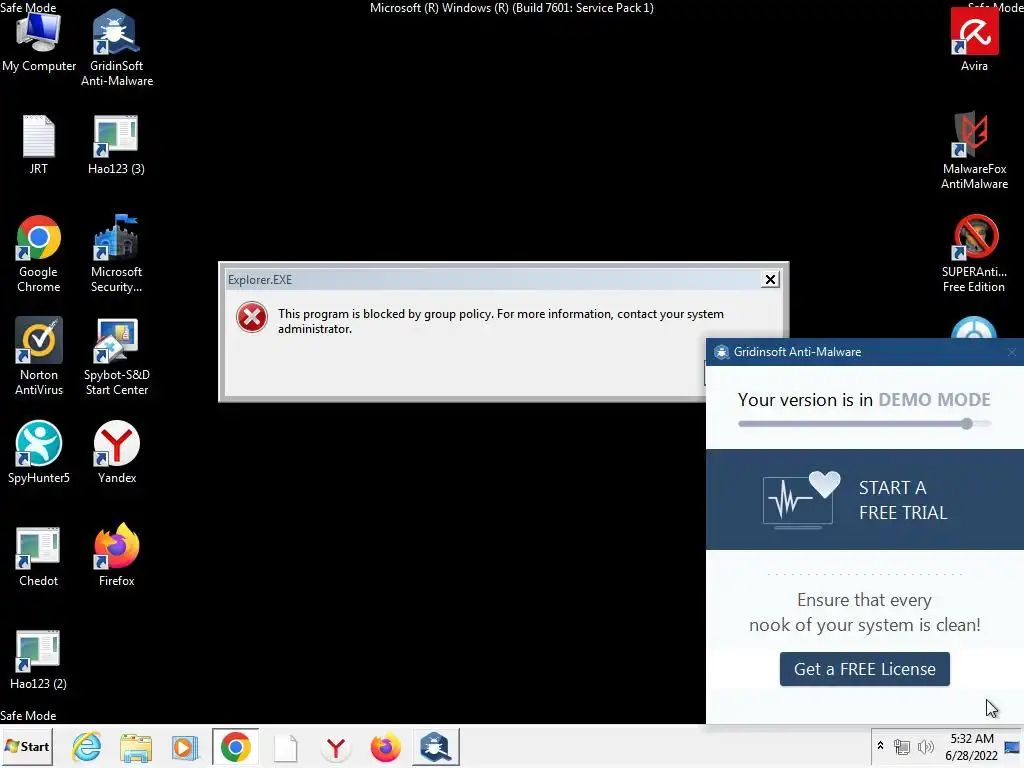Open the JRT file on desktop
1024x768 pixels.
(x=39, y=144)
